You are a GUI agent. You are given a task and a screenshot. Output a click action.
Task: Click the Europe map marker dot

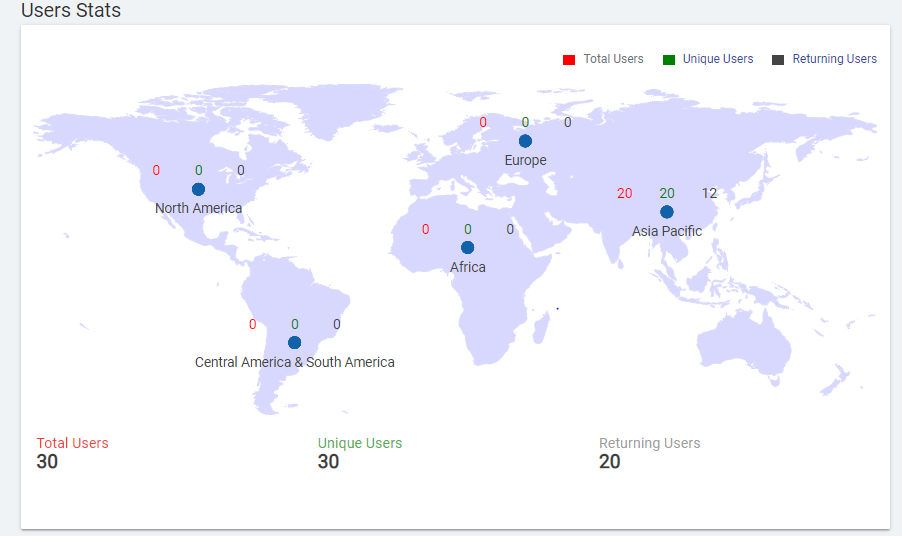click(x=525, y=141)
